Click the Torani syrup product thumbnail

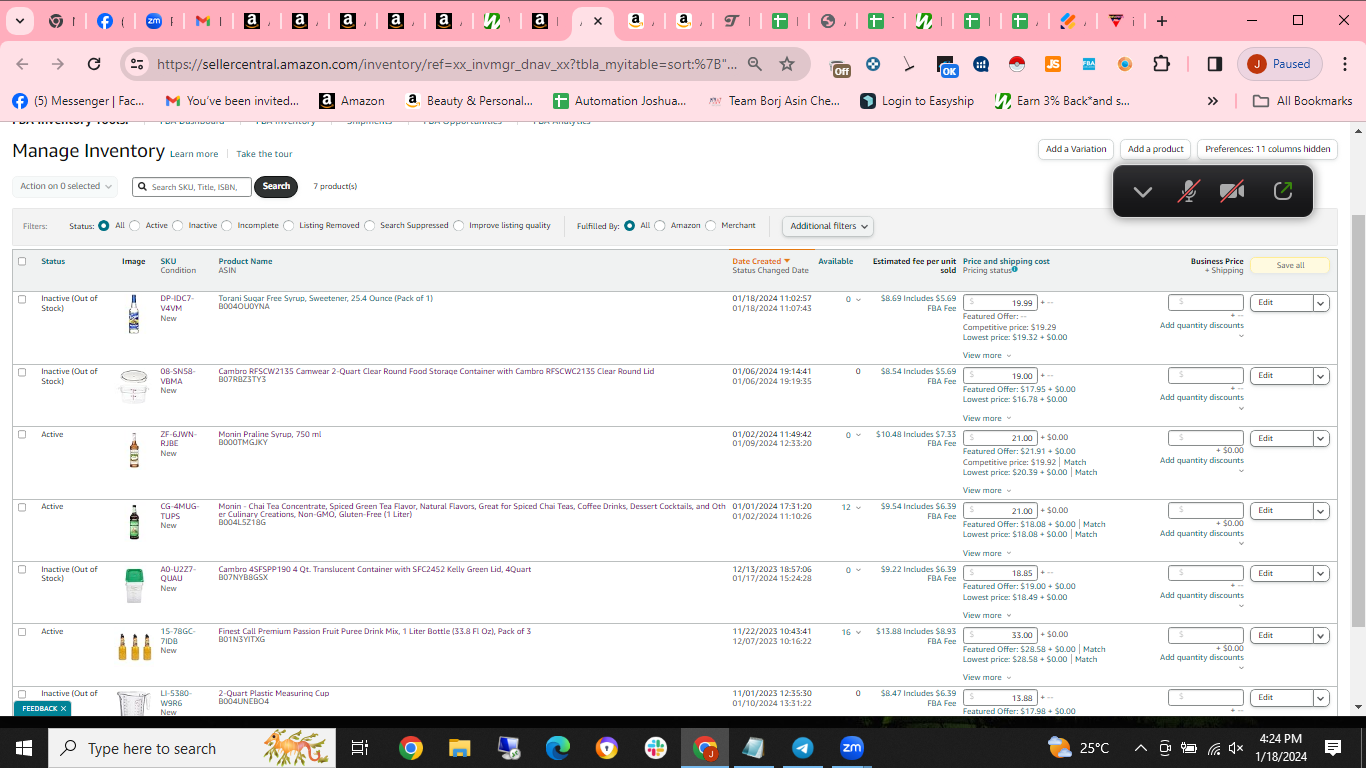[x=134, y=314]
